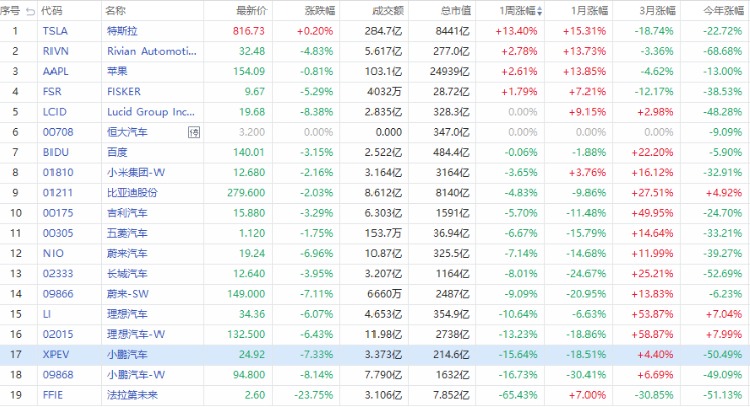Screen dimensions: 750x407
Task: Click FFIE's daily change -23.75%
Action: [x=314, y=395]
